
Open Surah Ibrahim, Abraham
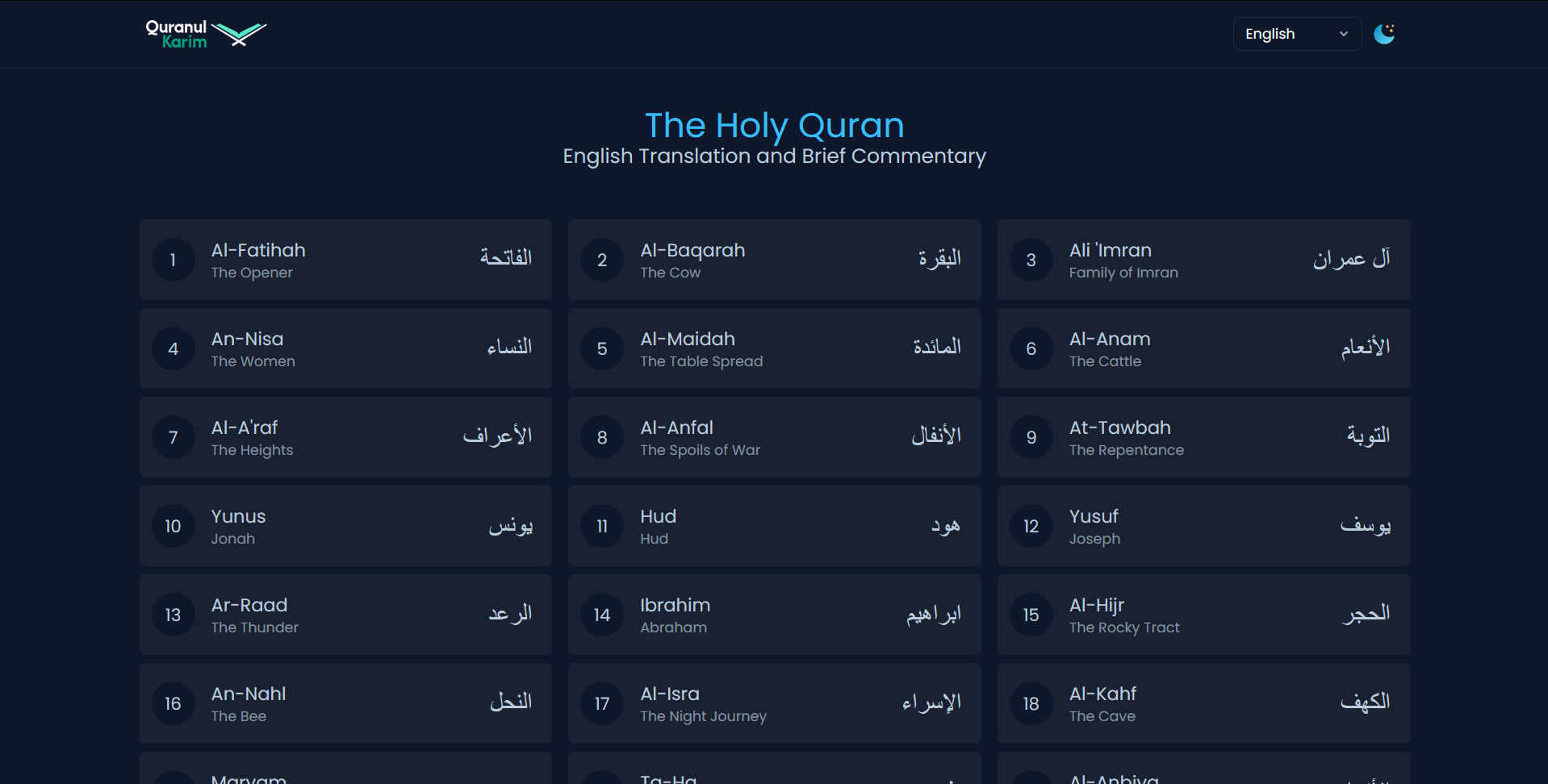pyautogui.click(x=774, y=615)
